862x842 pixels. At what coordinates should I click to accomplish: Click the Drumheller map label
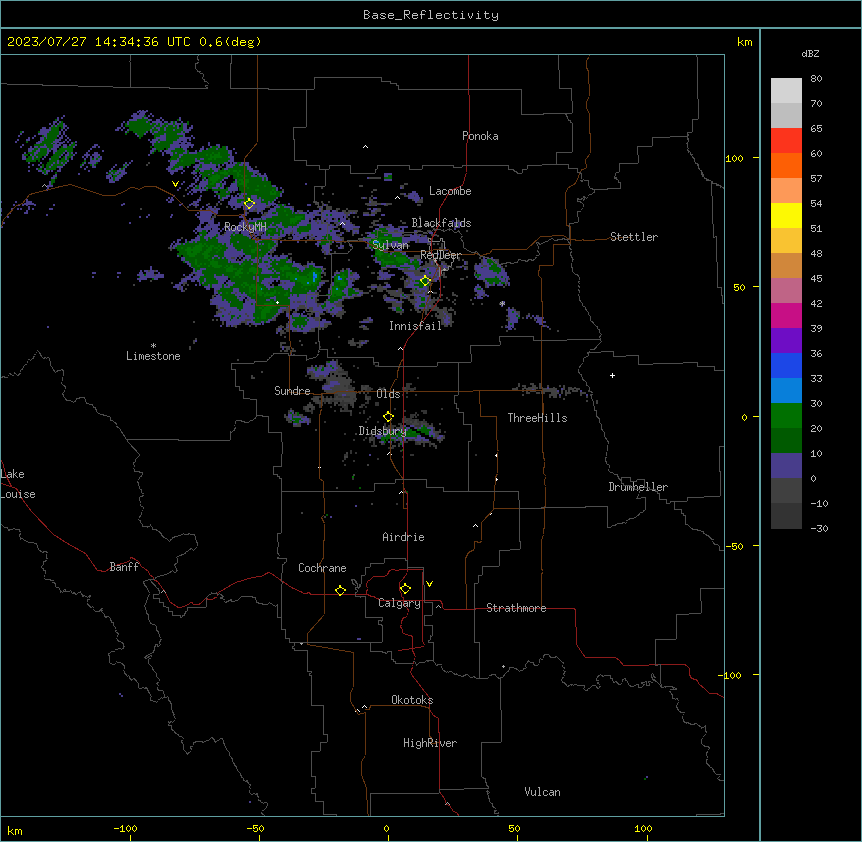coord(638,487)
